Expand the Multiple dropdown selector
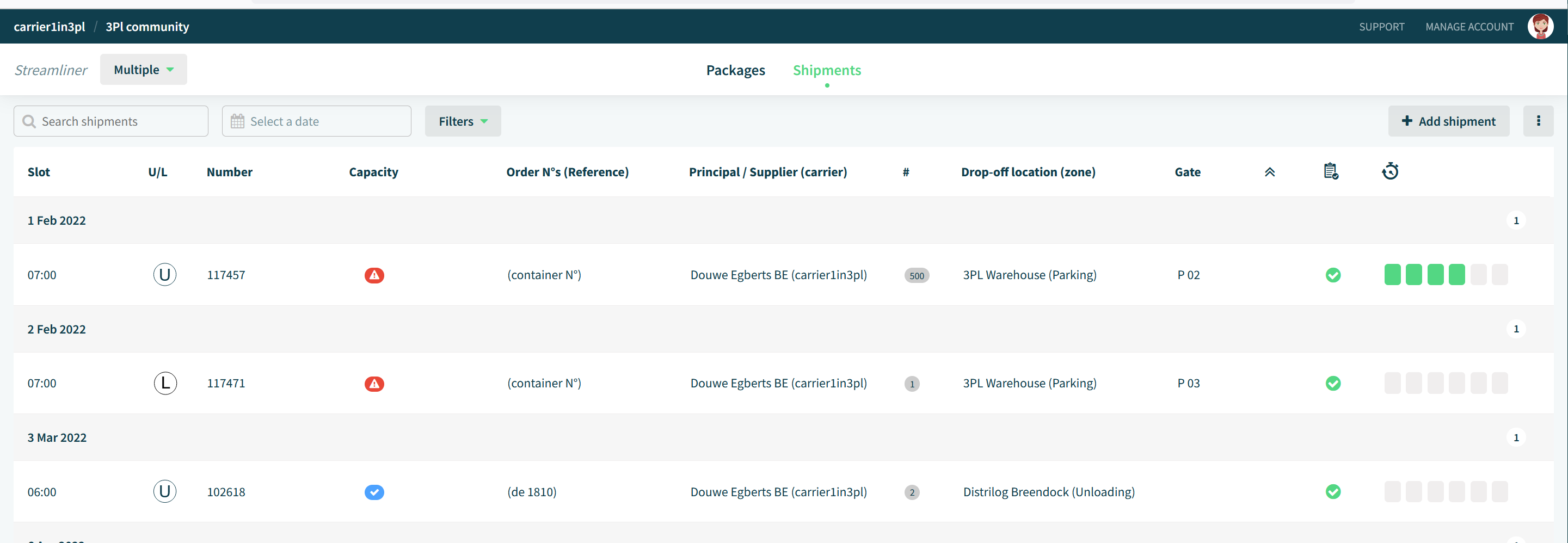The image size is (1568, 543). 144,70
